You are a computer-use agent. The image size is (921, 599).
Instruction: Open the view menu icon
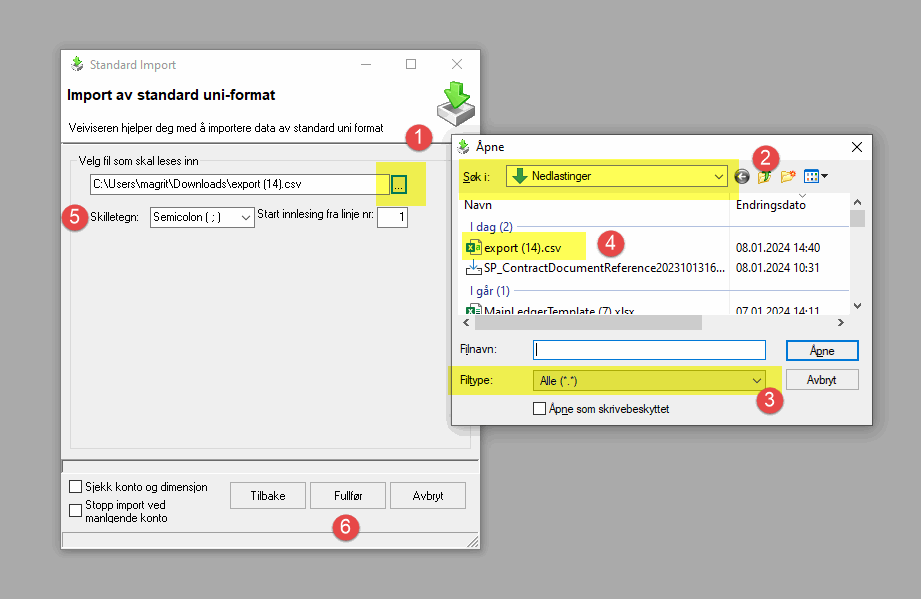click(x=816, y=177)
